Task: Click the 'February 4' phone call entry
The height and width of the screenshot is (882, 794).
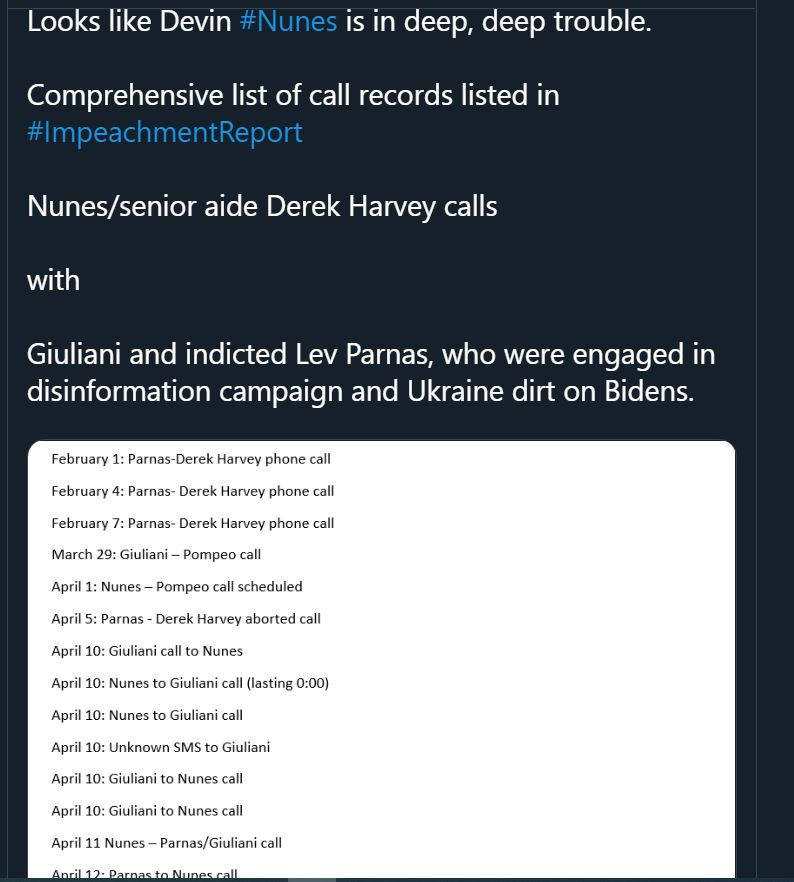Action: tap(192, 491)
